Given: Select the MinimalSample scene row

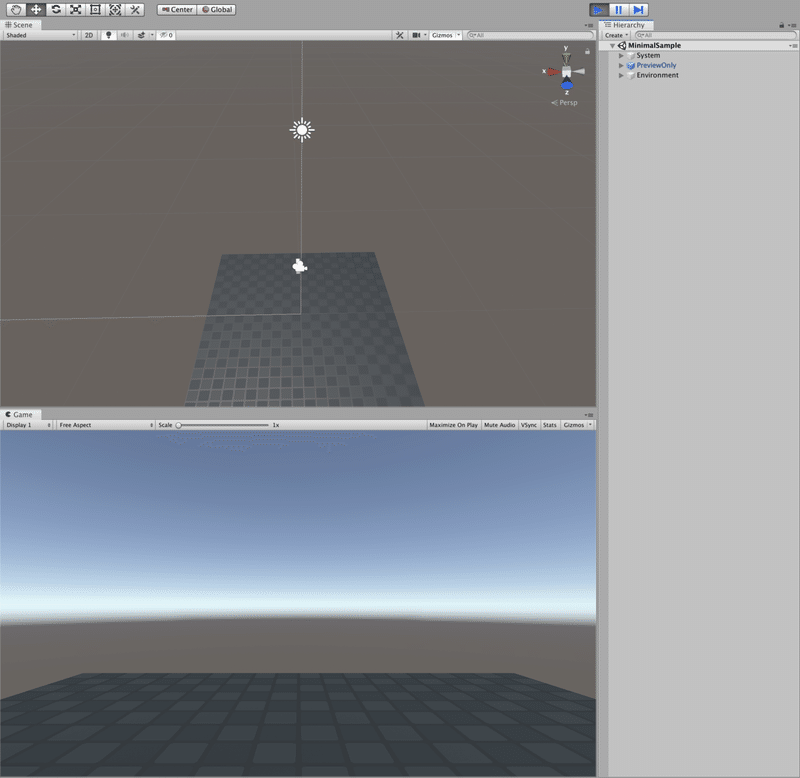Looking at the screenshot, I should click(699, 45).
